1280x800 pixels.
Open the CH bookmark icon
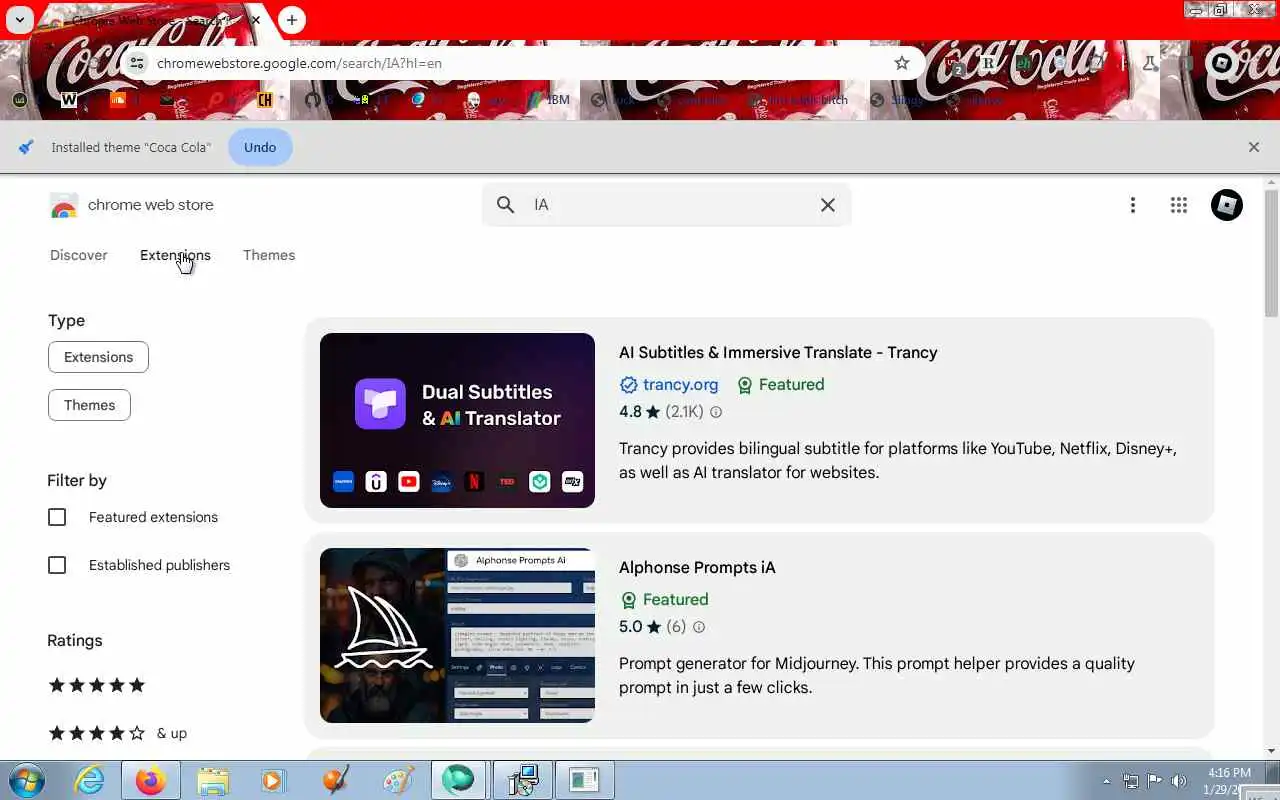tap(265, 100)
